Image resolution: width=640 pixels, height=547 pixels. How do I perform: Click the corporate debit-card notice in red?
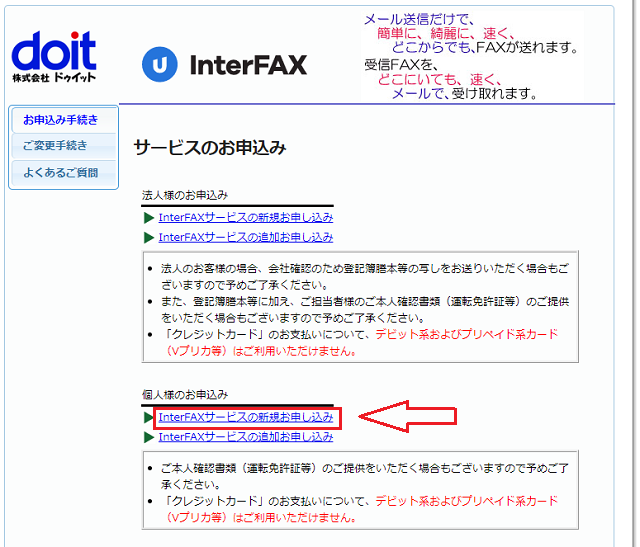(360, 343)
